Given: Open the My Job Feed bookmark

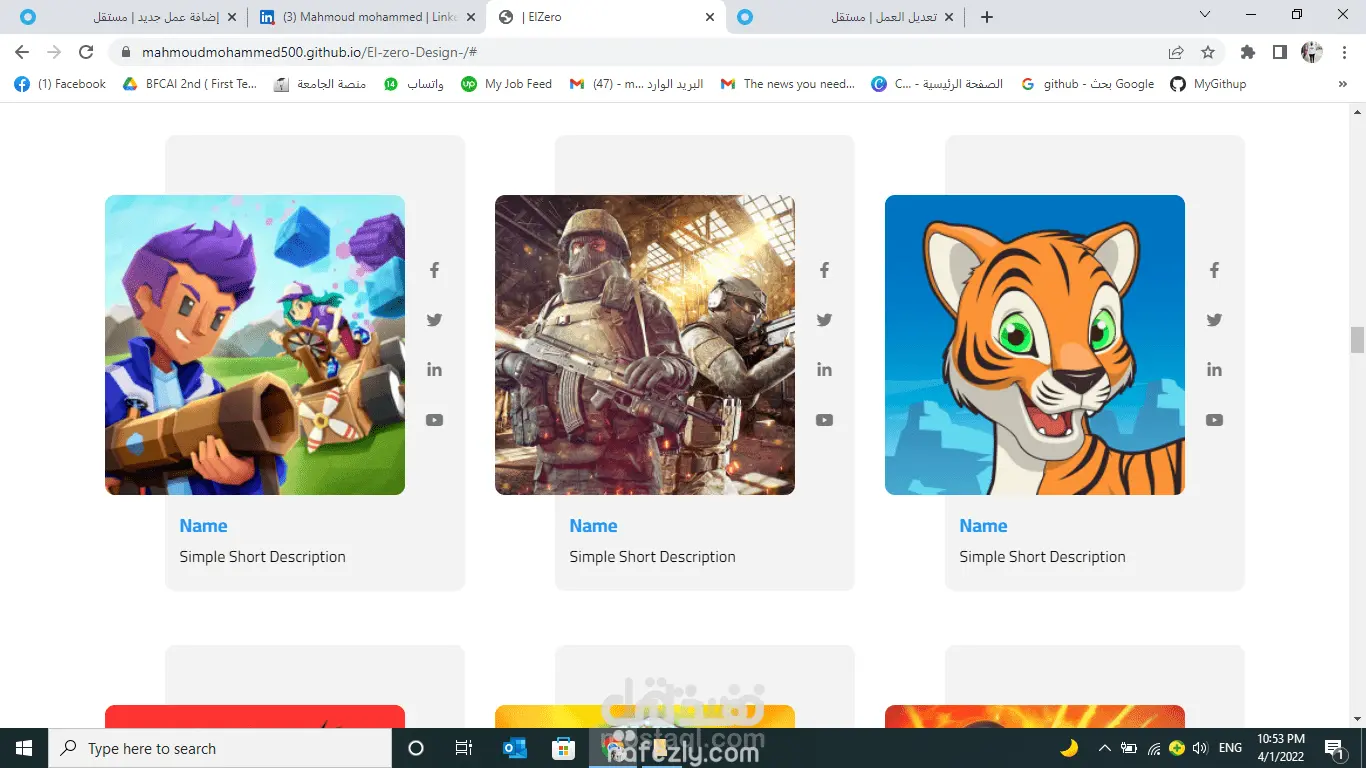Looking at the screenshot, I should (506, 84).
